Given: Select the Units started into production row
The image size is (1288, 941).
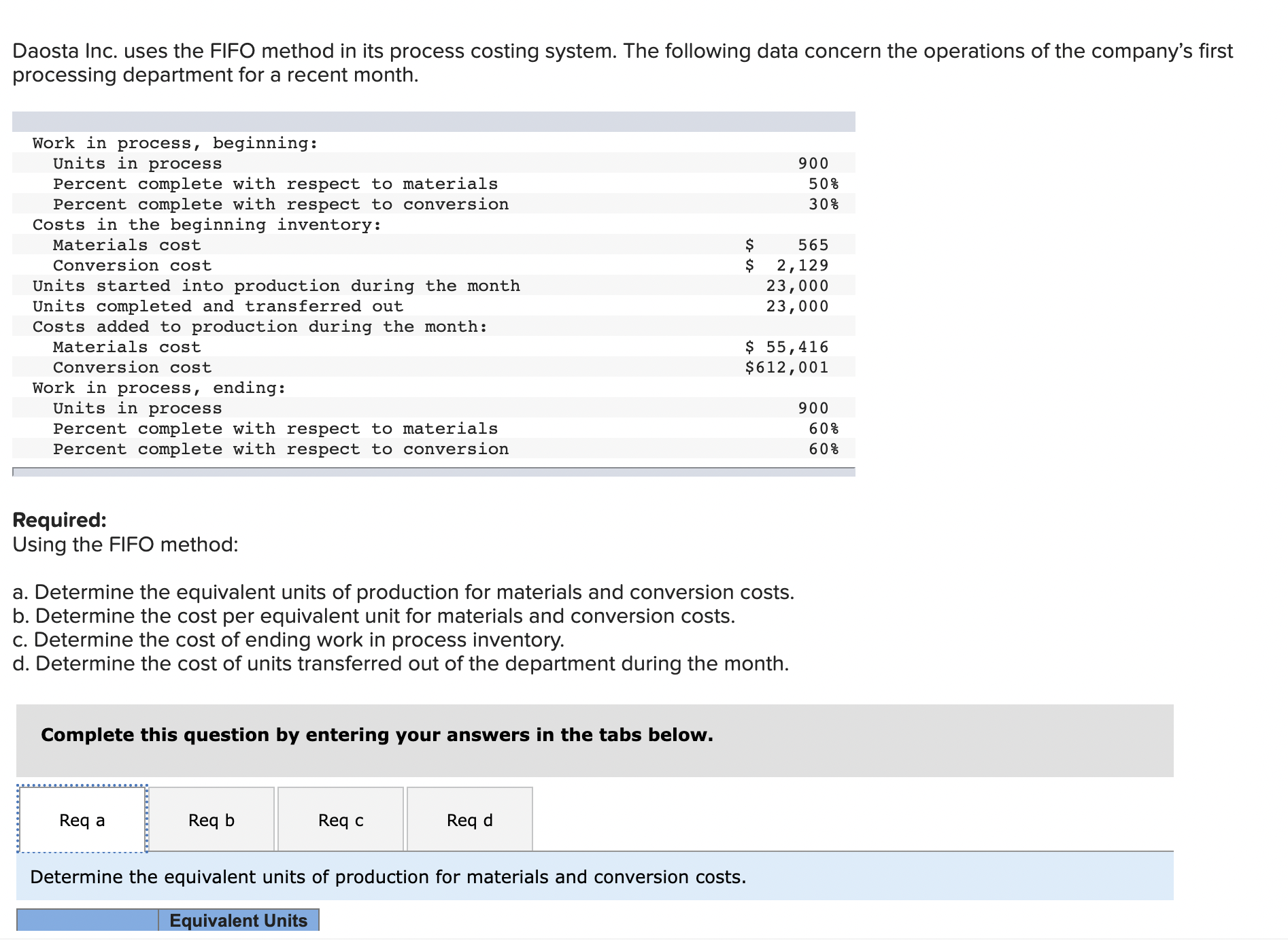Looking at the screenshot, I should (x=275, y=286).
